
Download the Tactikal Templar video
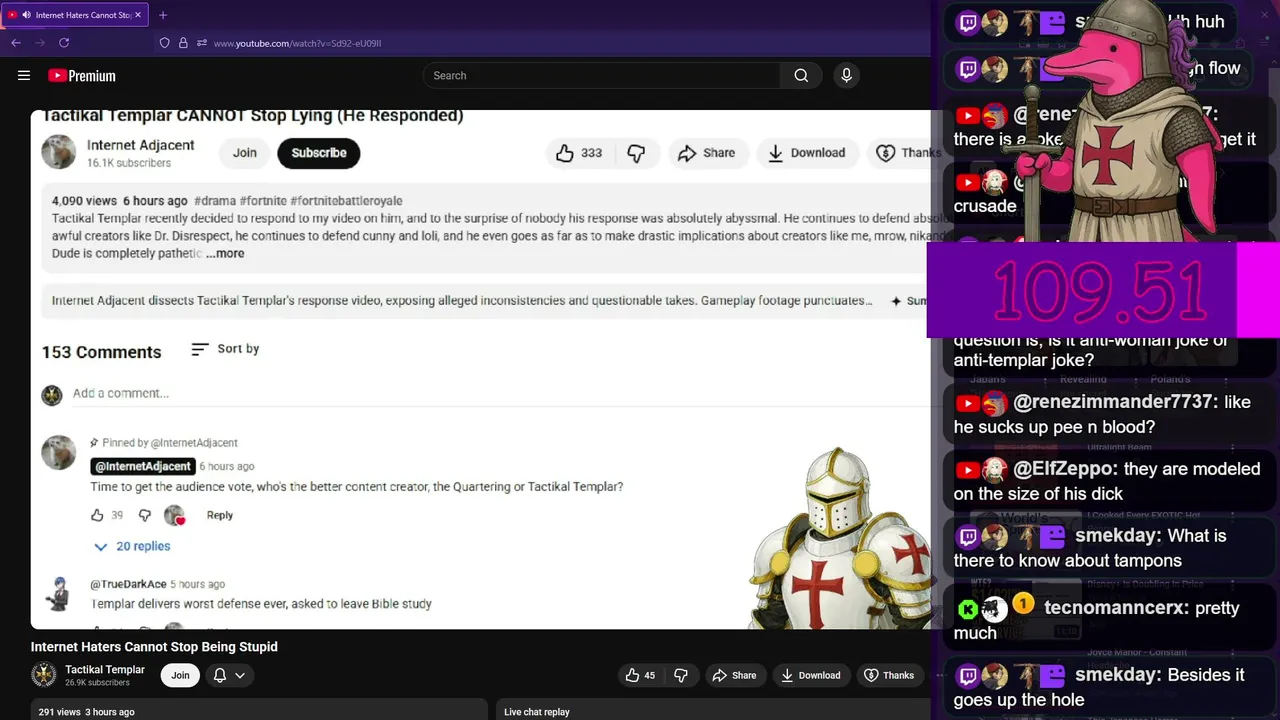click(x=809, y=676)
